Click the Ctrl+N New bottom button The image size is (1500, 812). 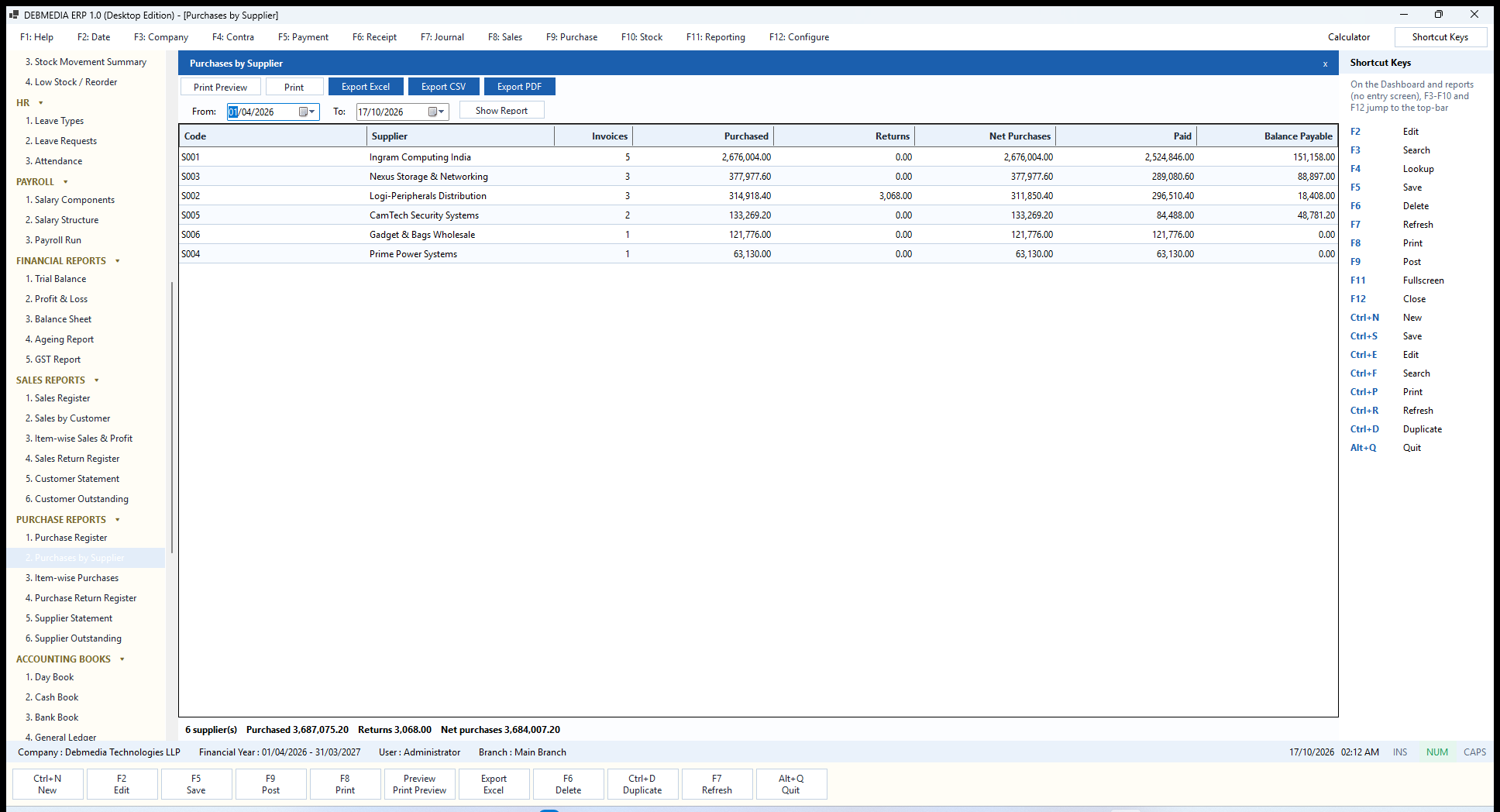tap(47, 784)
